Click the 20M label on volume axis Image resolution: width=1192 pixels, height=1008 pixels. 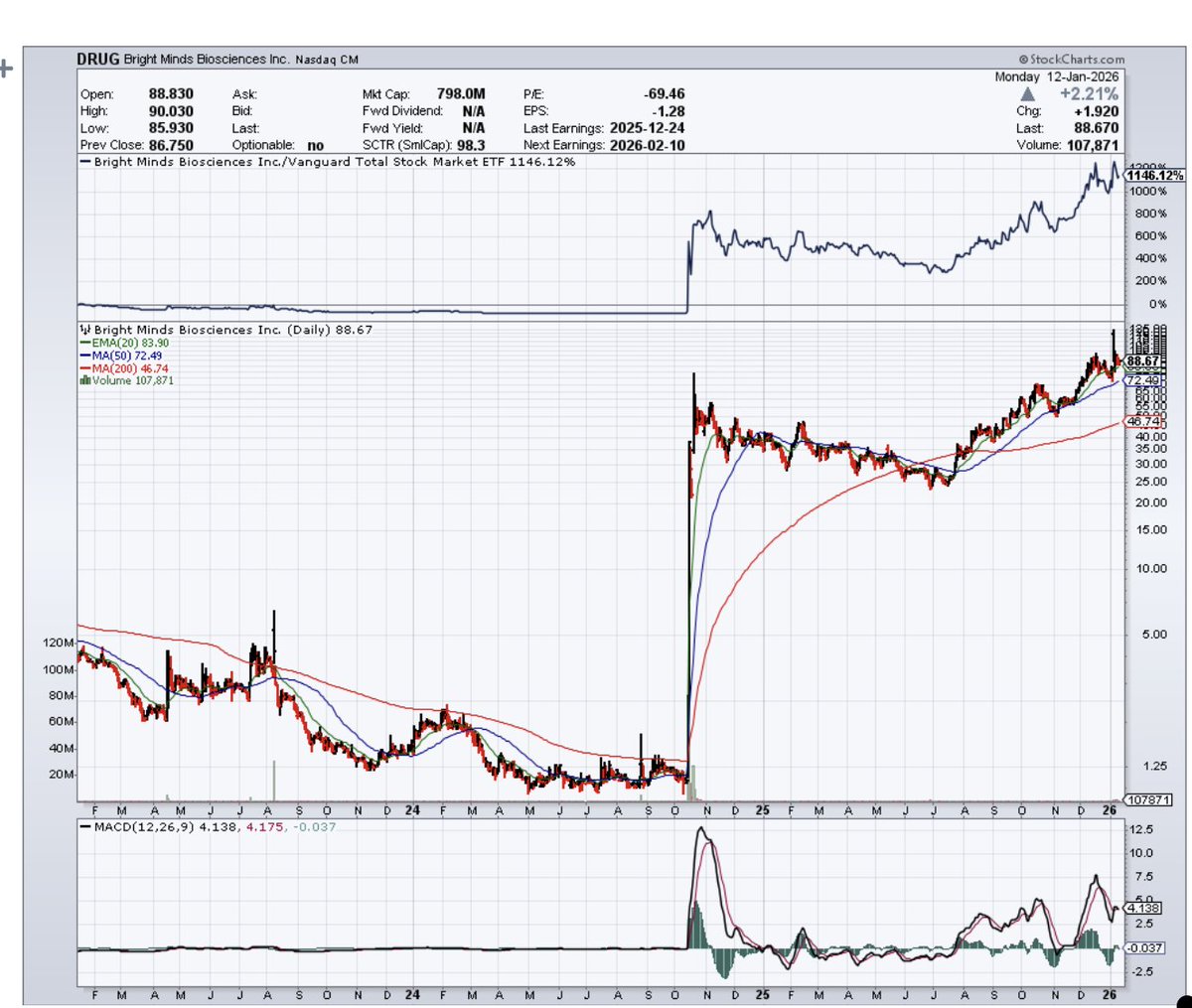pyautogui.click(x=61, y=775)
